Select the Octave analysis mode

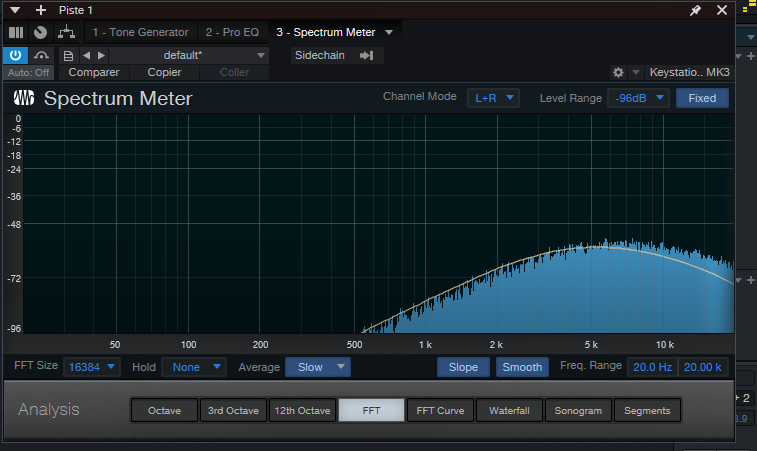tap(164, 410)
